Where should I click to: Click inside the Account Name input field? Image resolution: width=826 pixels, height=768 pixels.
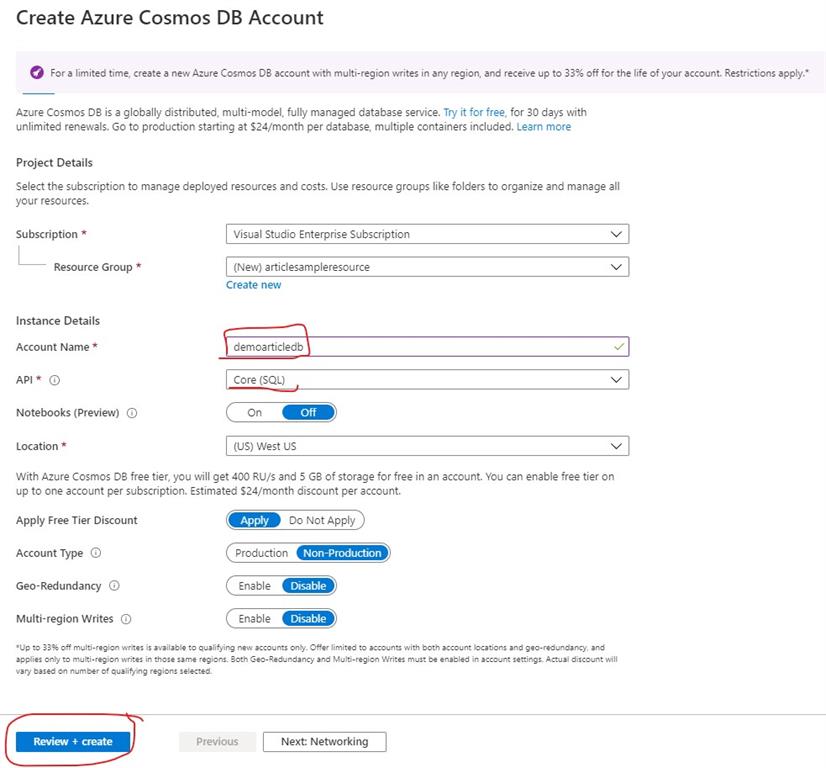pos(420,344)
